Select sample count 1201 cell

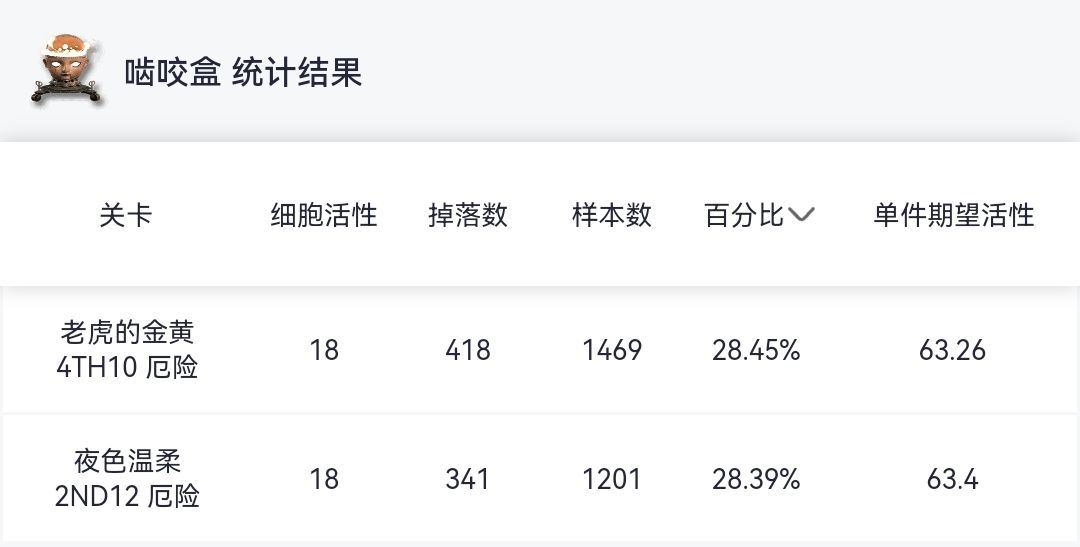tap(612, 479)
